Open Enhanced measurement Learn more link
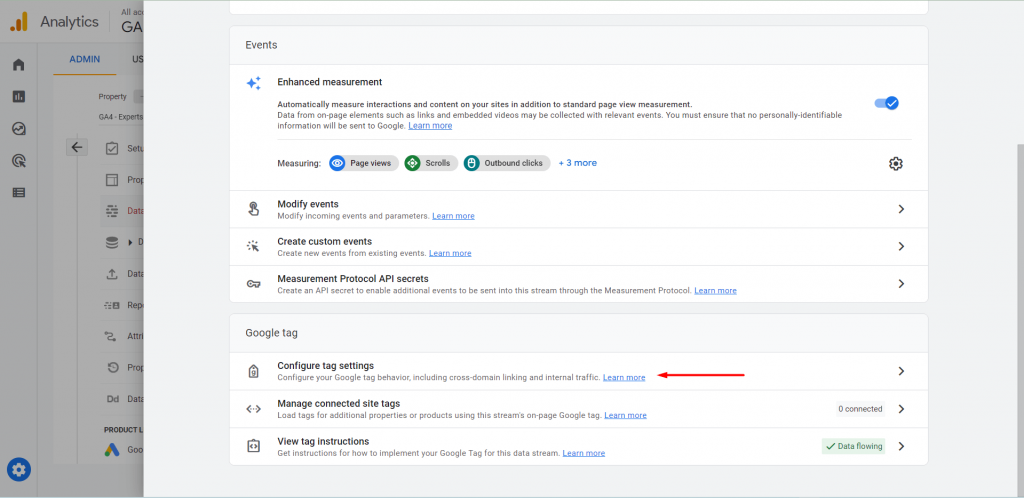 [430, 125]
